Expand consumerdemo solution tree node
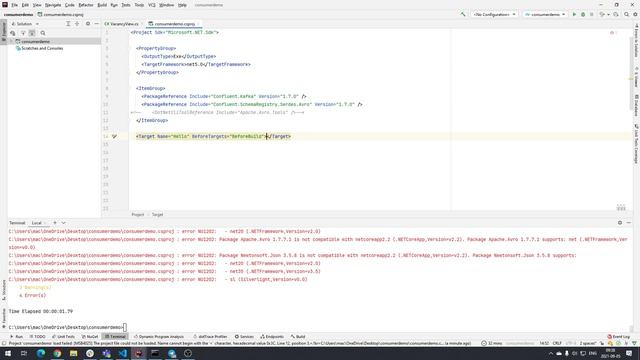The width and height of the screenshot is (640, 360). click(11, 41)
